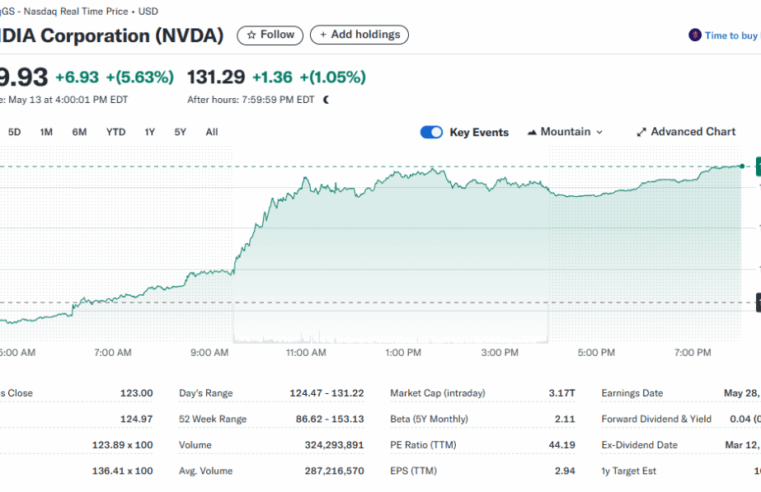Screen dimensions: 761x492
Task: Click the Ex-Dividend Date label
Action: point(639,445)
